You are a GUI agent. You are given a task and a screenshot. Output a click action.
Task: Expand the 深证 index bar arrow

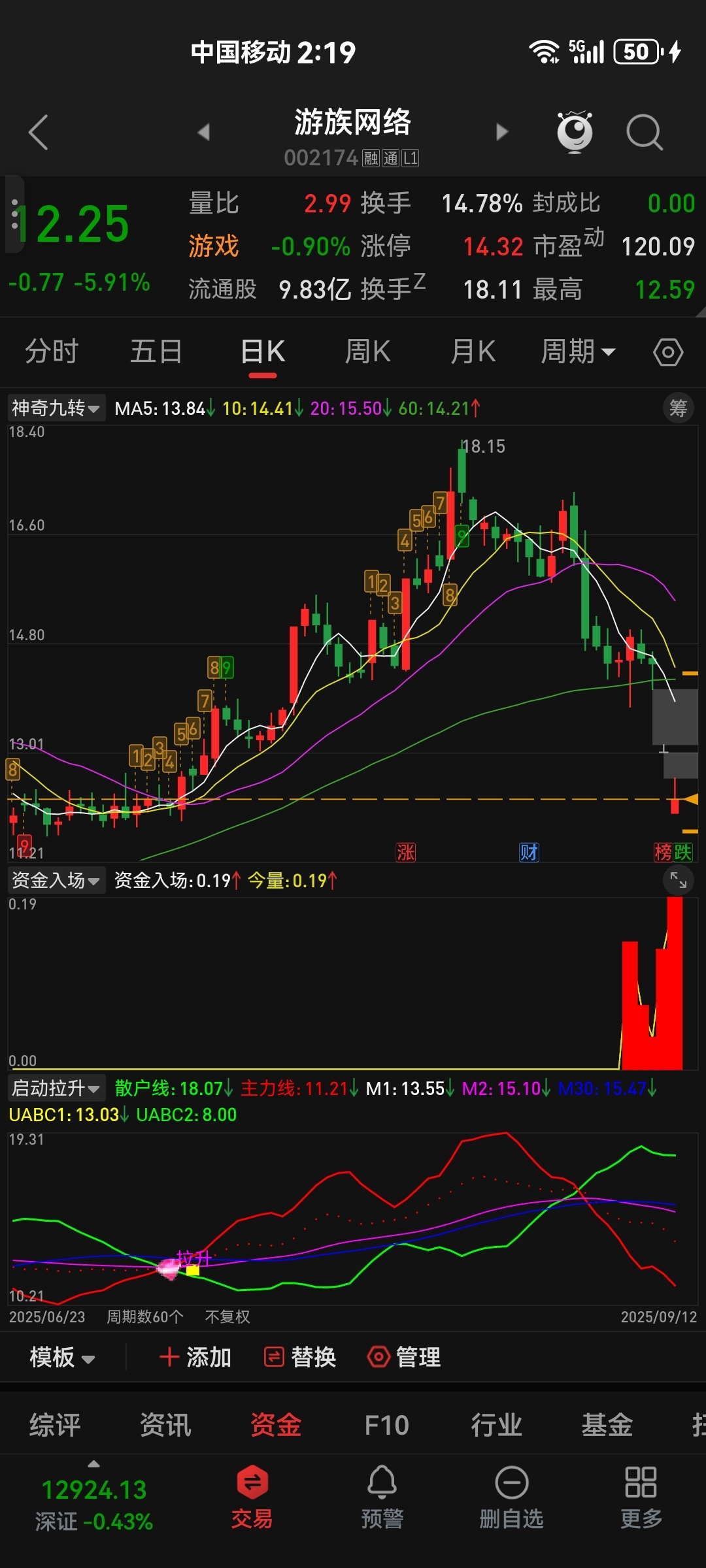pyautogui.click(x=94, y=1463)
